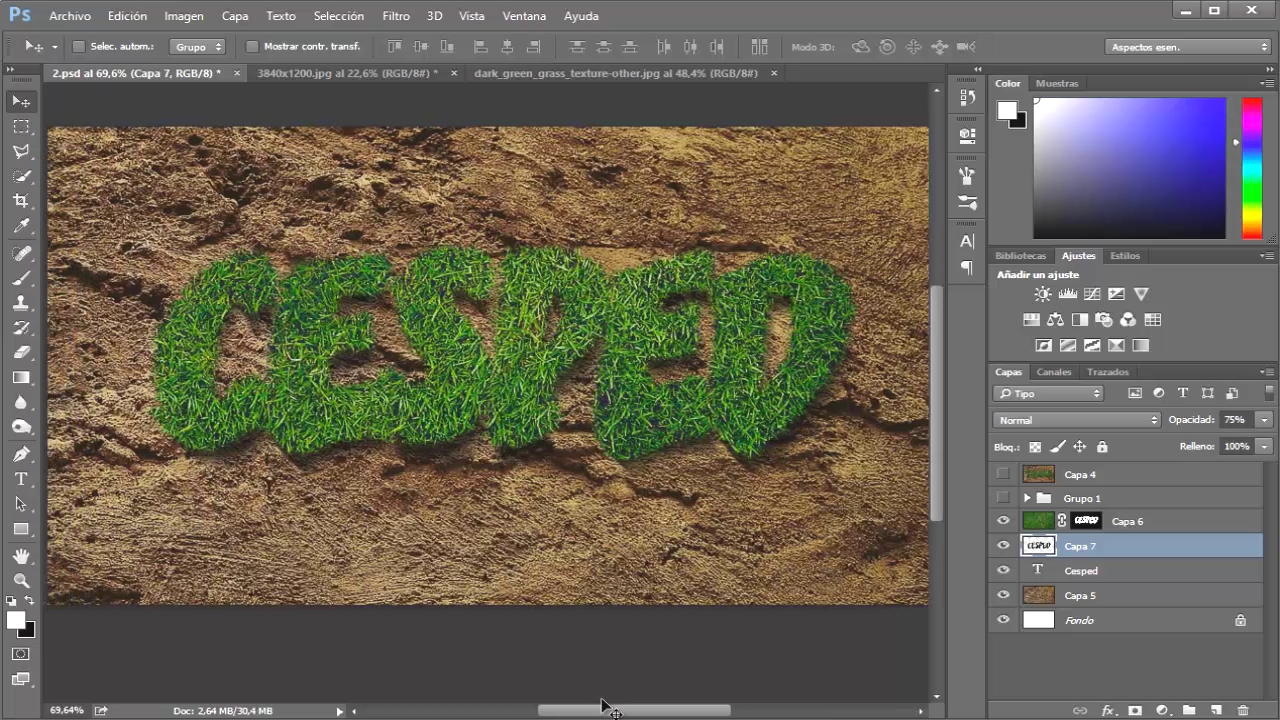Add a layer mask button
The image size is (1280, 720).
(1135, 710)
